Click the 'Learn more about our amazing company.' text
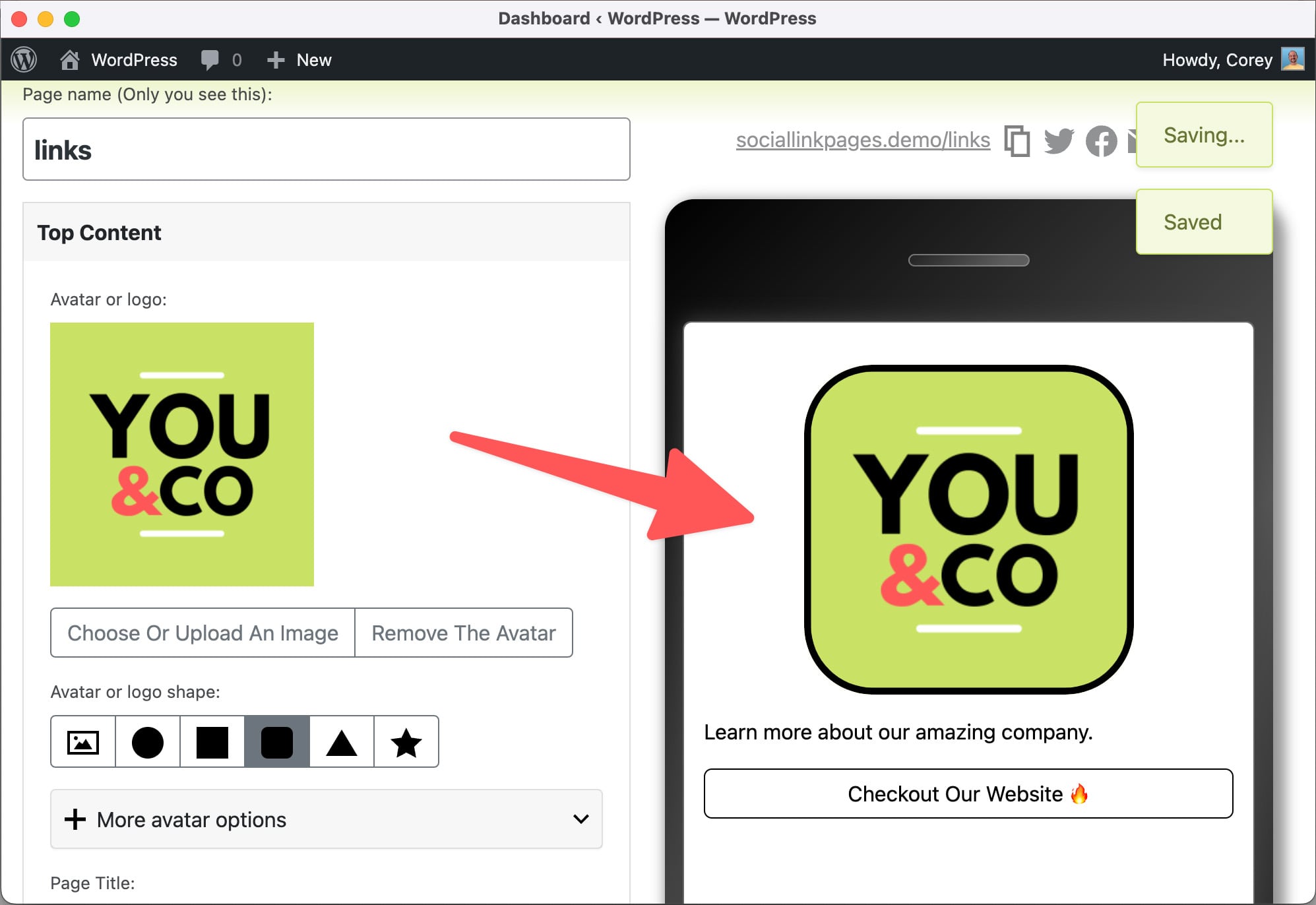The height and width of the screenshot is (905, 1316). 898,732
